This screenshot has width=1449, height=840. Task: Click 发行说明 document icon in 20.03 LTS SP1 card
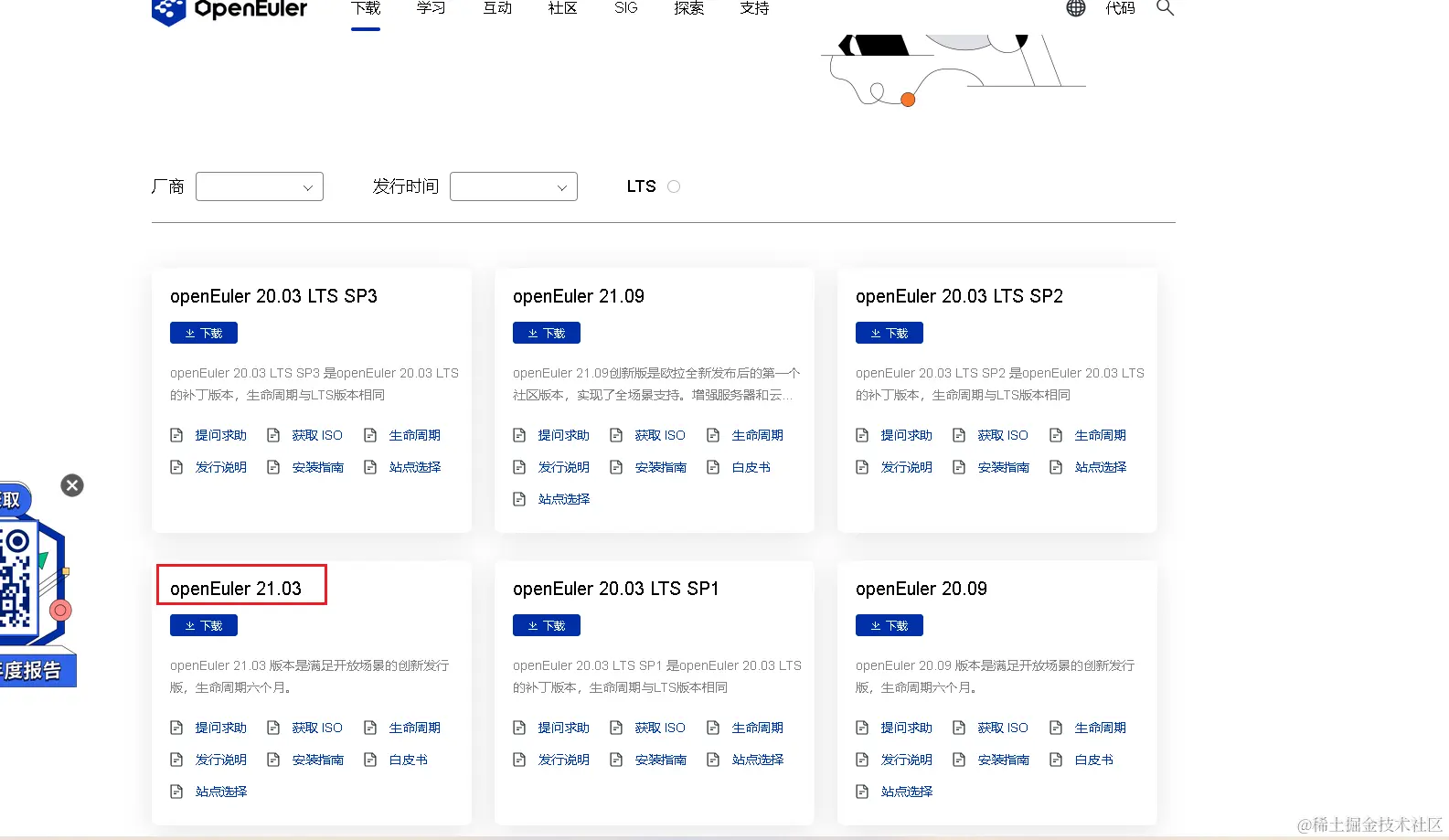519,760
